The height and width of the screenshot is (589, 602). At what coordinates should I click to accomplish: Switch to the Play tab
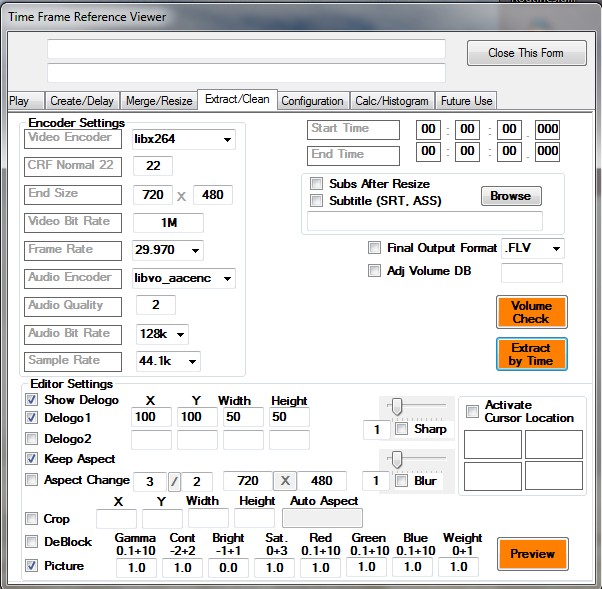point(25,101)
